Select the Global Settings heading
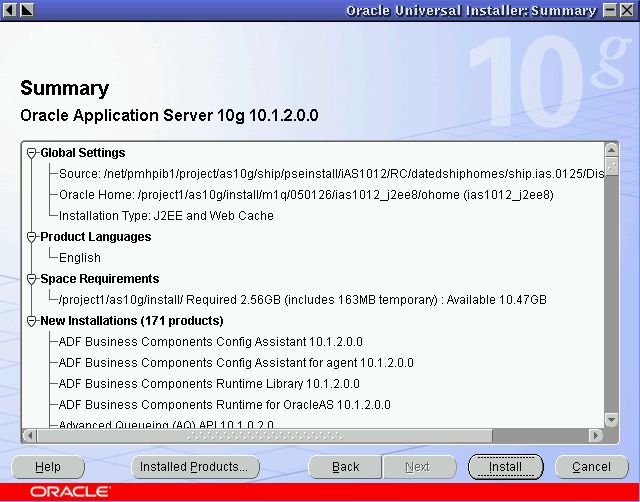The image size is (640, 502). (x=83, y=153)
